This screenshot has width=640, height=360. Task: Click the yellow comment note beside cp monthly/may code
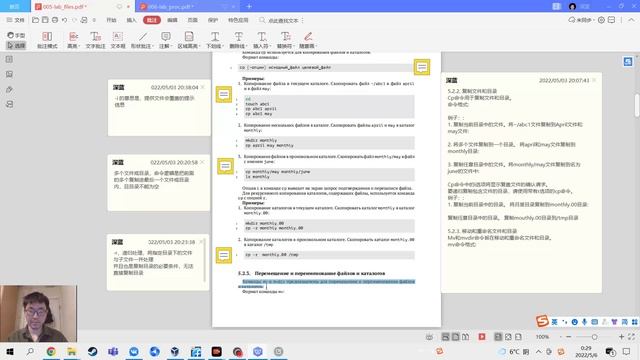pos(225,166)
